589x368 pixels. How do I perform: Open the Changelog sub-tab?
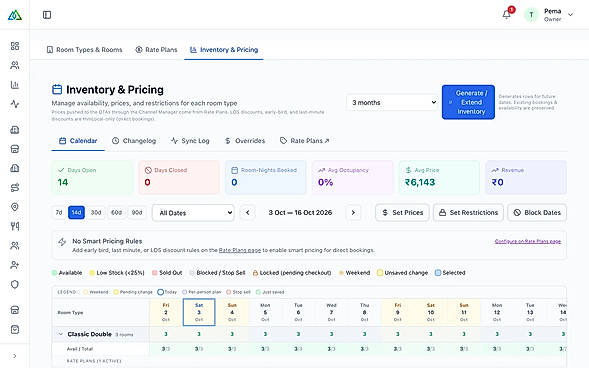[x=134, y=141]
